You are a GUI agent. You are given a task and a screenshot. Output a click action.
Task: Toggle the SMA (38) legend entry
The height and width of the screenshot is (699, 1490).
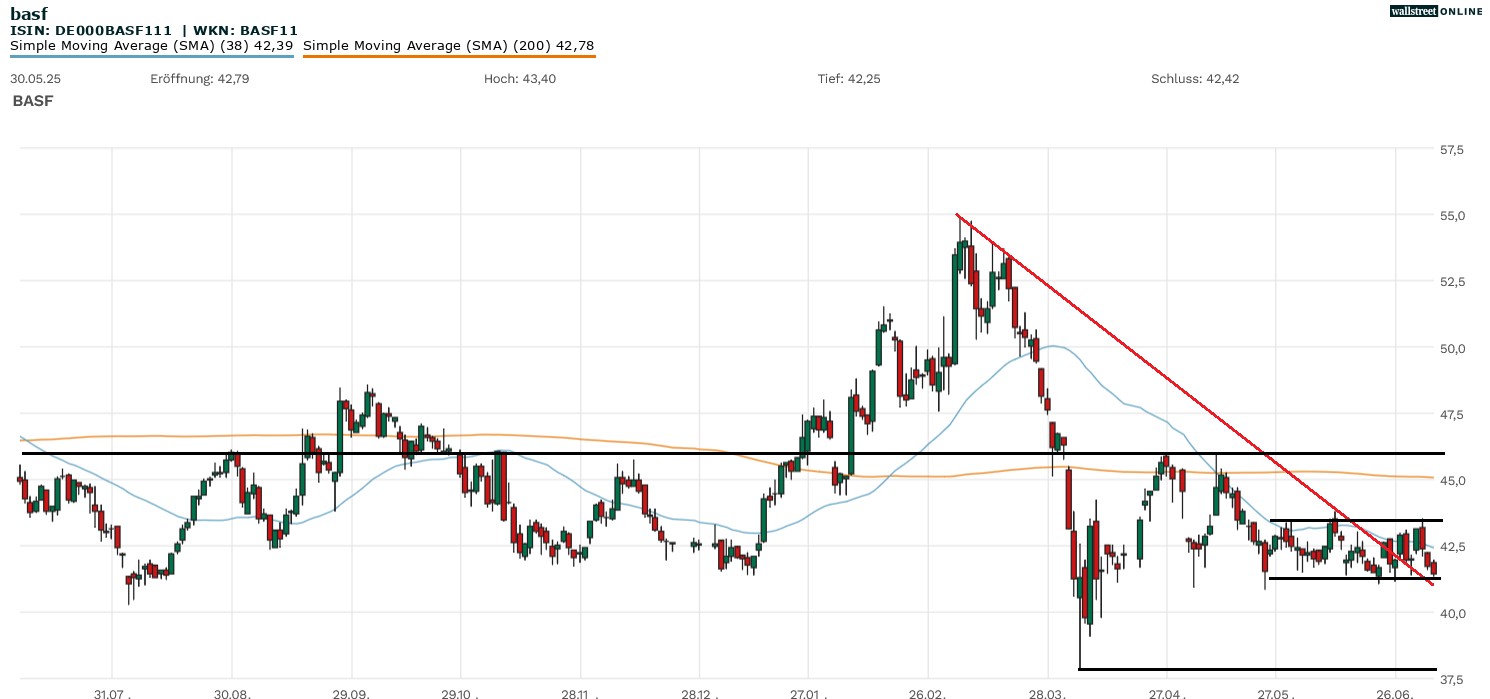(x=151, y=45)
